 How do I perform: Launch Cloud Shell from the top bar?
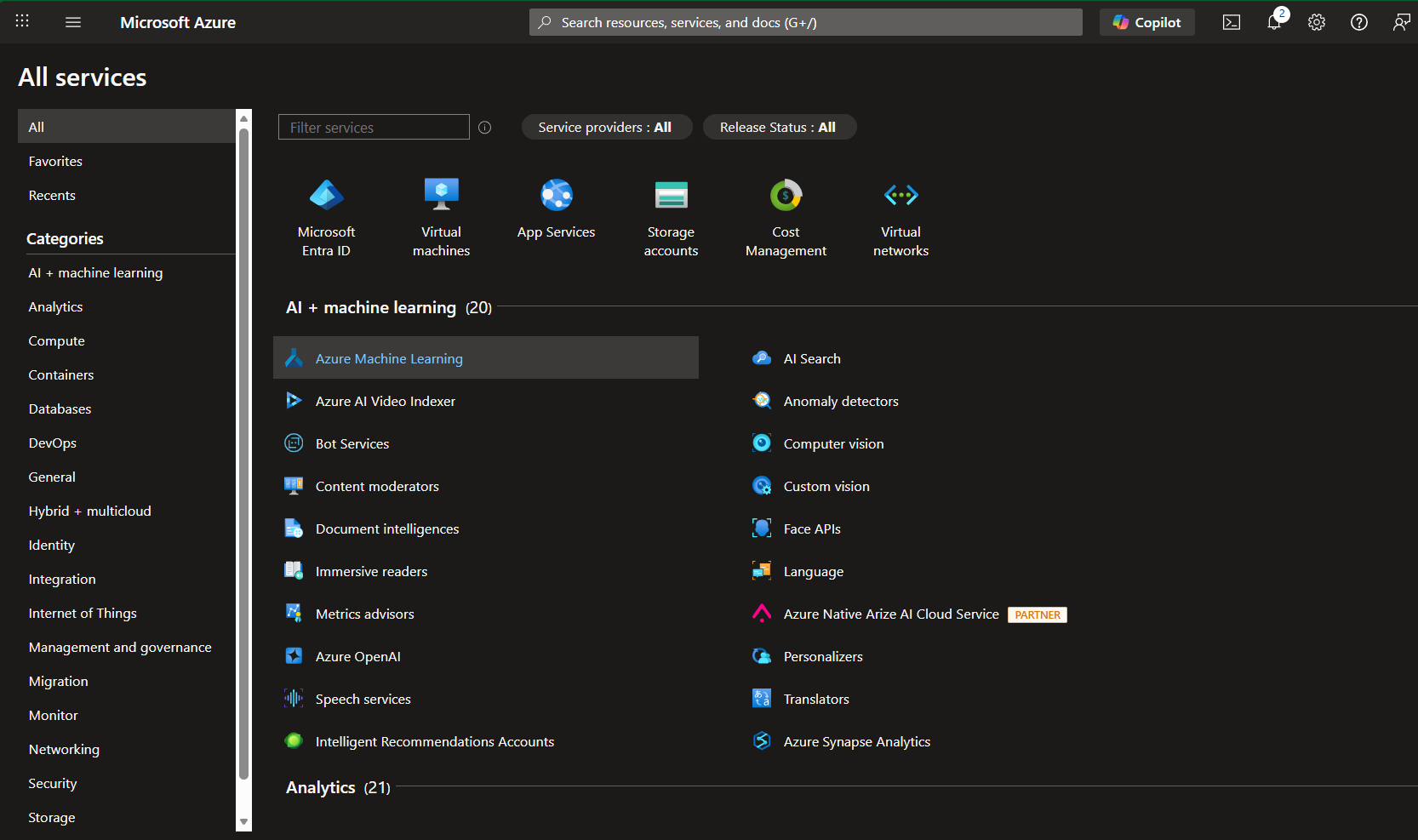[x=1231, y=22]
